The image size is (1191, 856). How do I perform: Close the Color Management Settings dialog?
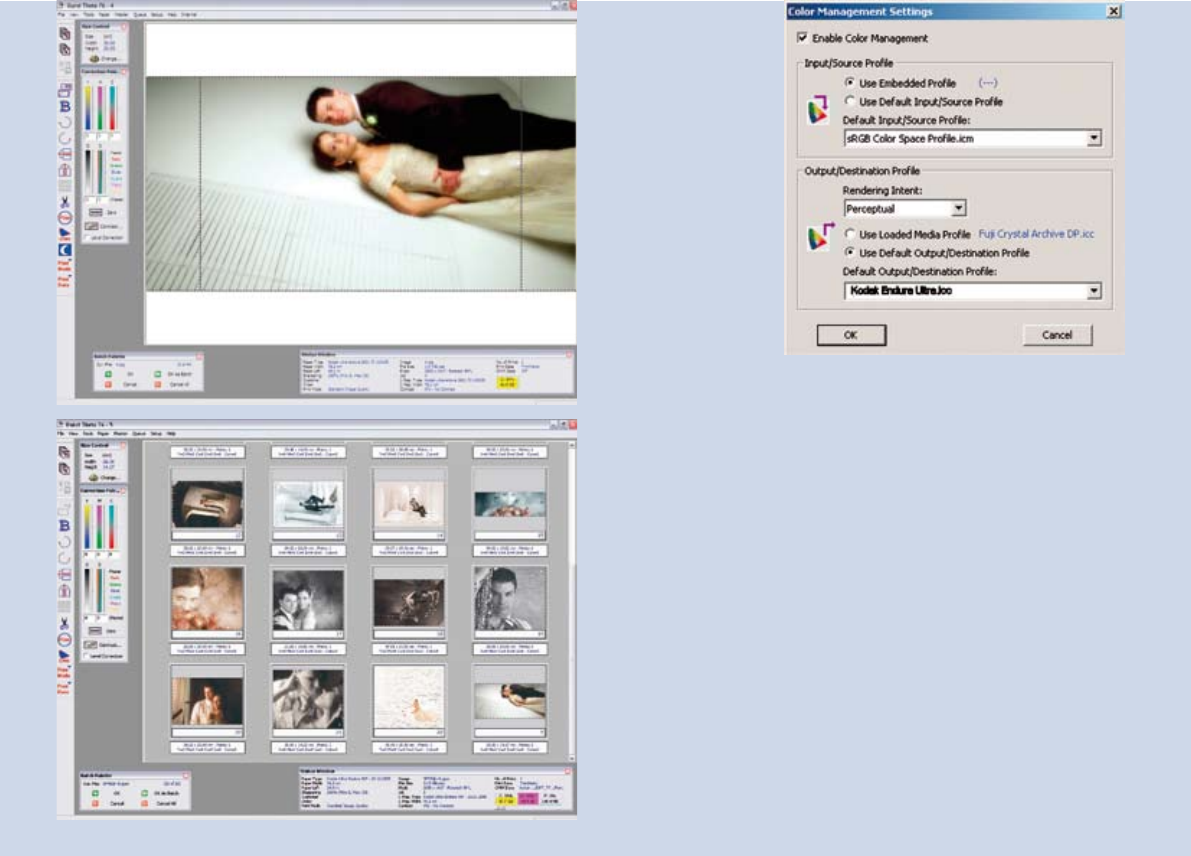1114,11
